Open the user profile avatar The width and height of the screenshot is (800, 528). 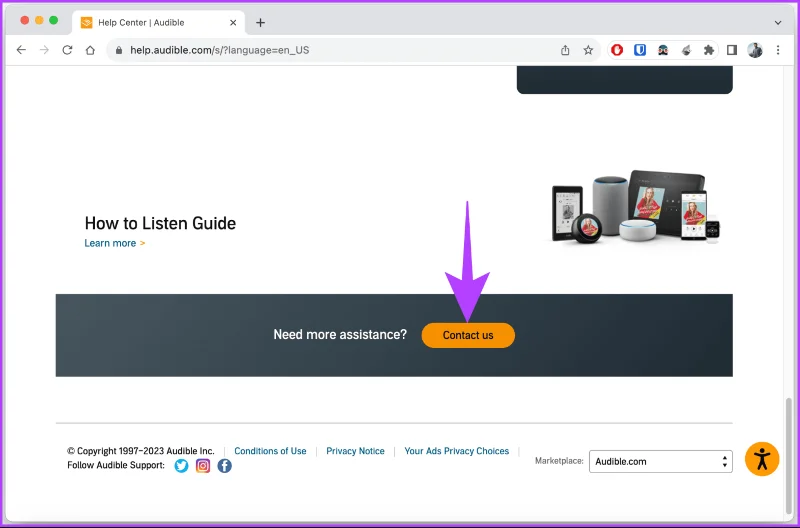(x=755, y=50)
